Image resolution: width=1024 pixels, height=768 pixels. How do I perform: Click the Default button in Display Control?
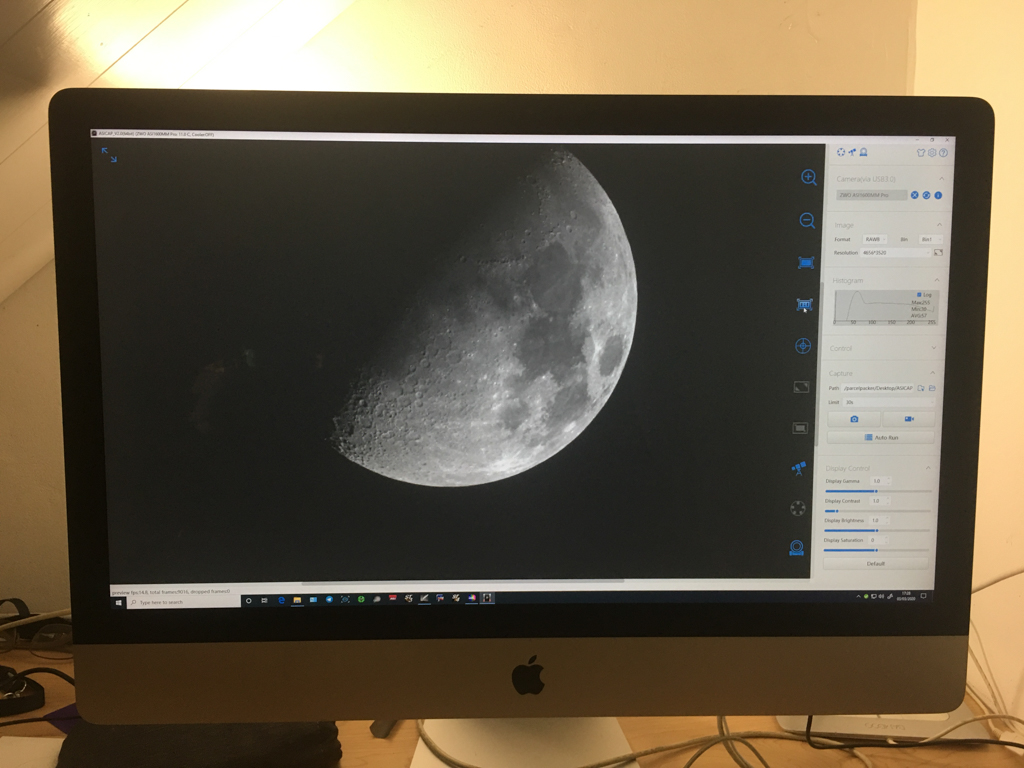876,563
